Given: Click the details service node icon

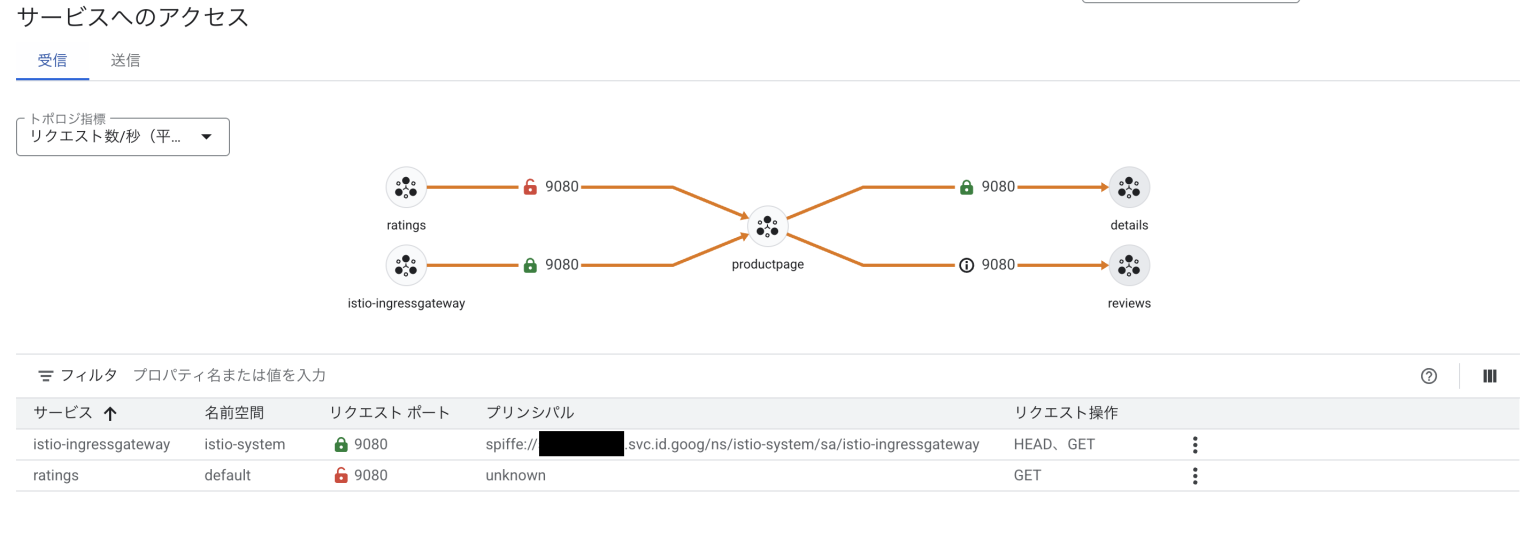Looking at the screenshot, I should coord(1129,187).
